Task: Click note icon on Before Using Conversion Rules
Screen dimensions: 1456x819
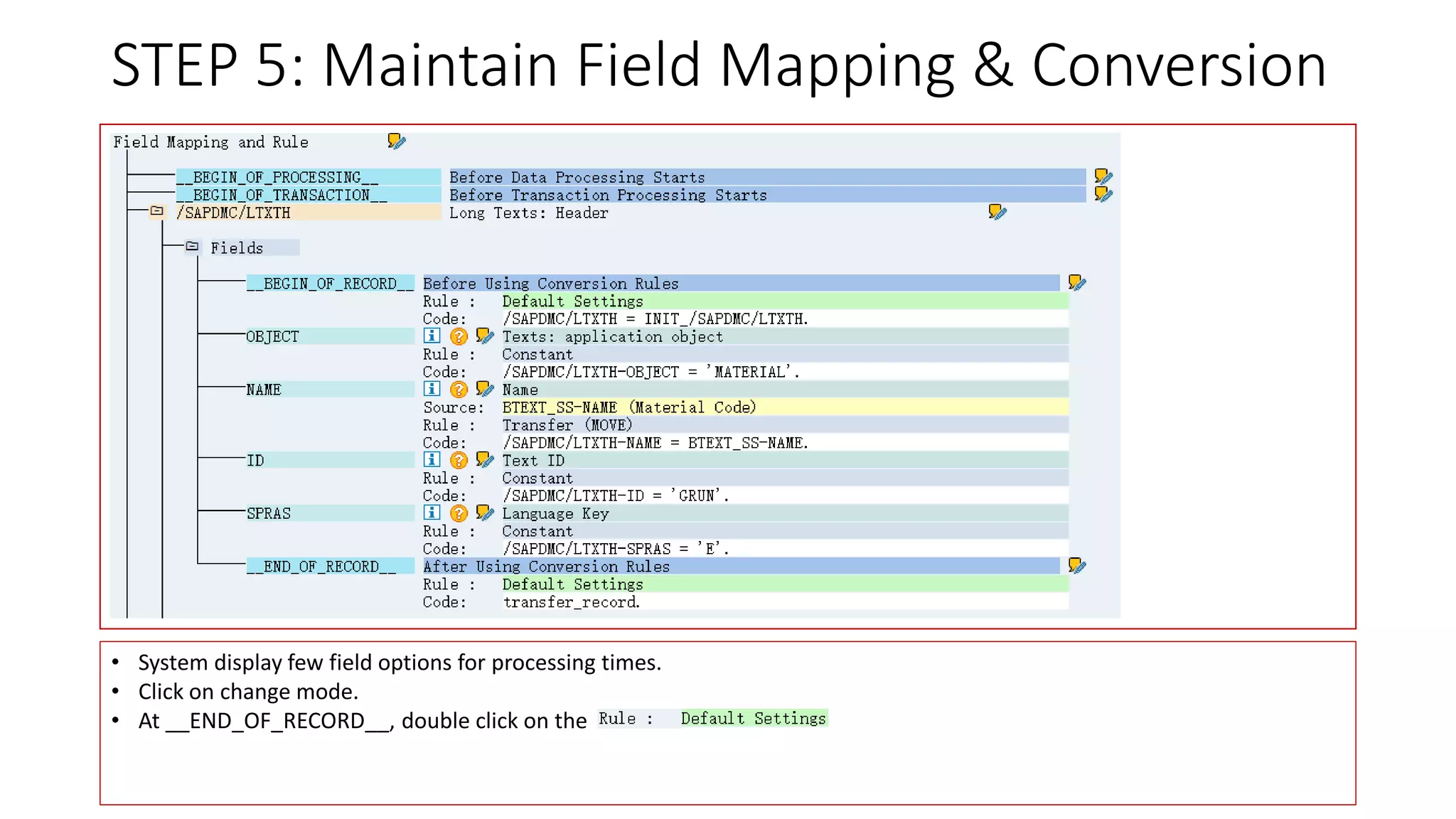Action: coord(1076,283)
